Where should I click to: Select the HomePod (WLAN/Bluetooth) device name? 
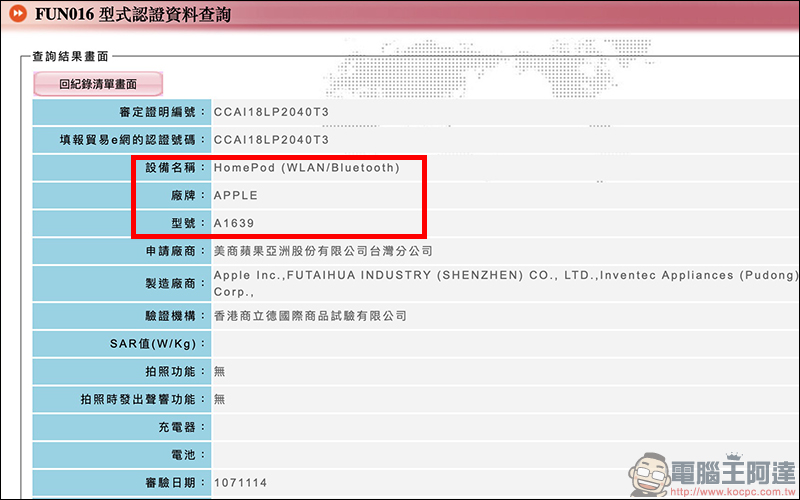coord(307,168)
